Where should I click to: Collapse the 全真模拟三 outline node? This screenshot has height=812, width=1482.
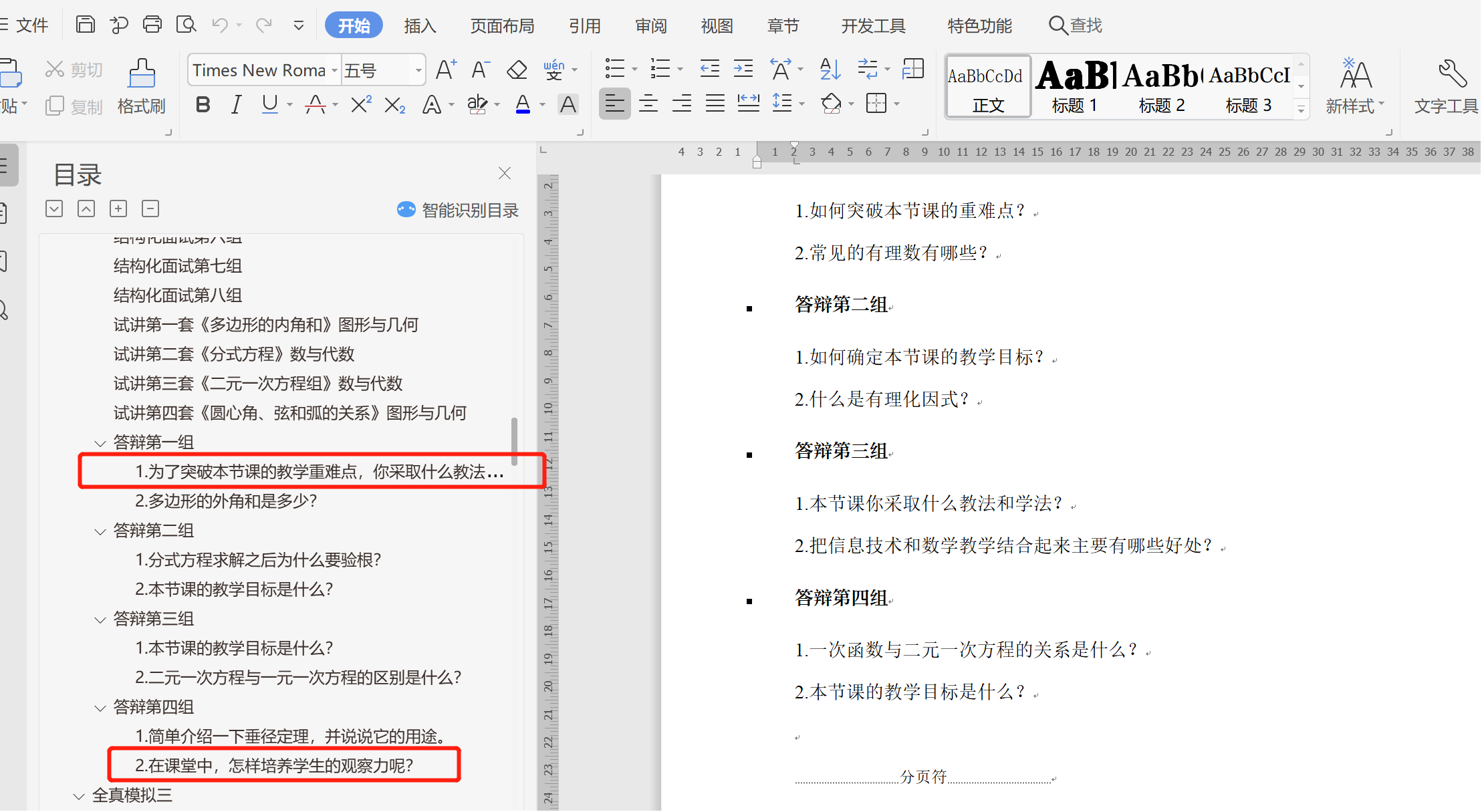click(x=79, y=796)
